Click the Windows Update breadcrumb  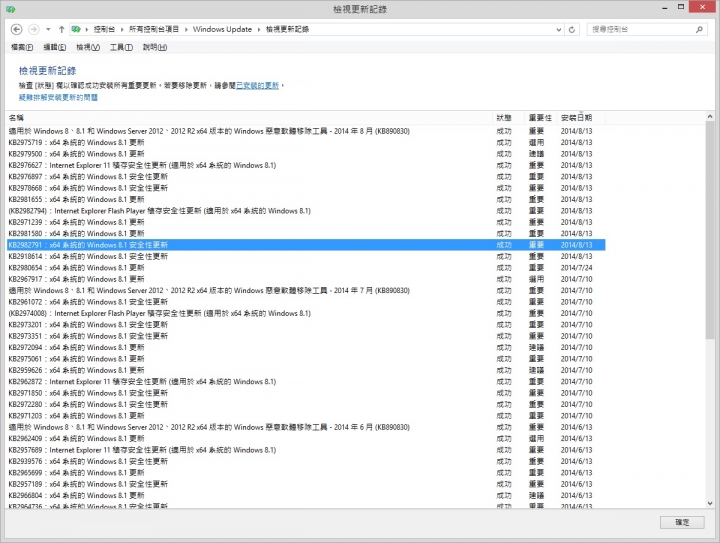coord(222,29)
